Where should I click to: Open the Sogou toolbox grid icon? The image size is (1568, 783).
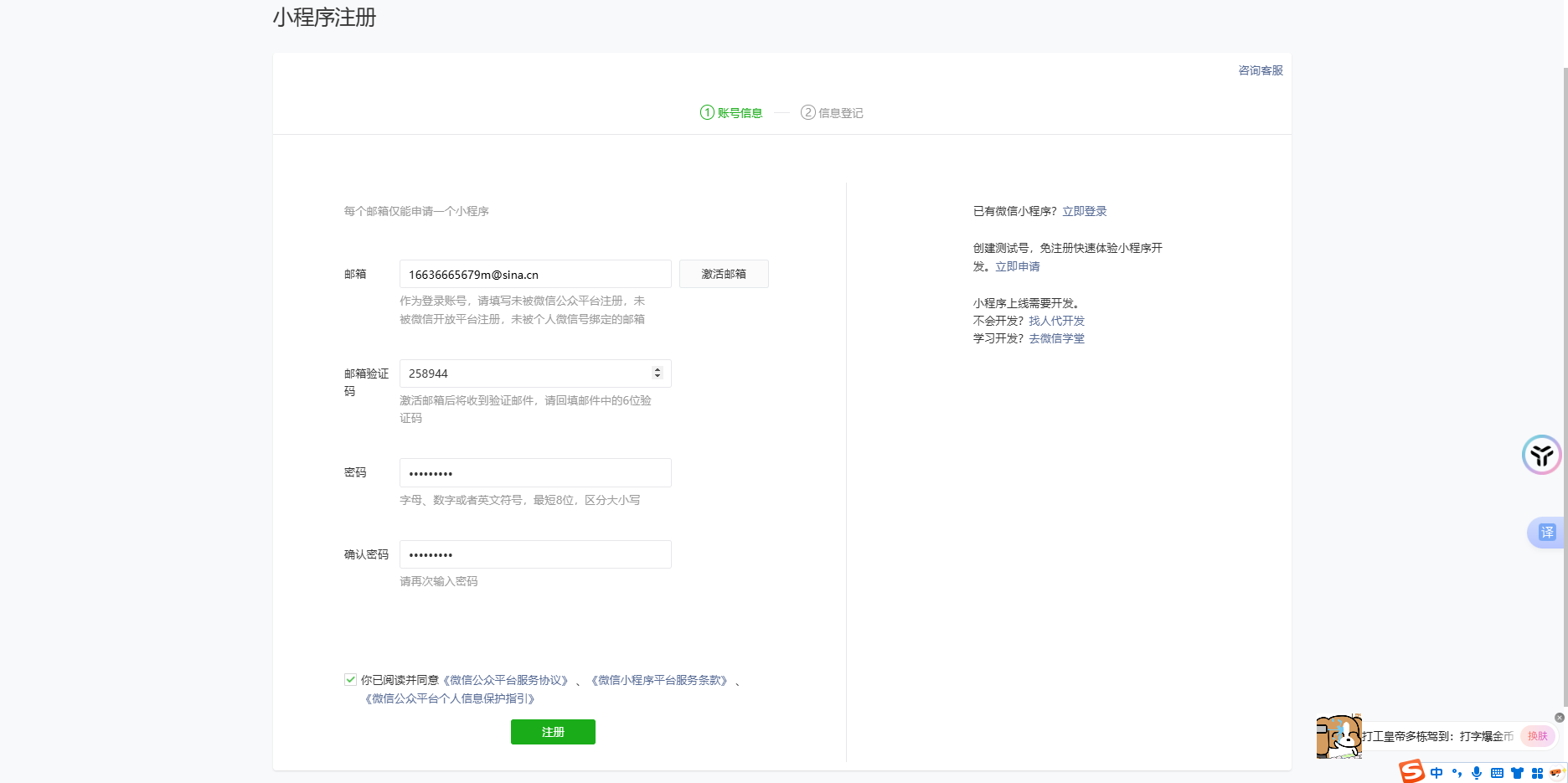[1538, 772]
